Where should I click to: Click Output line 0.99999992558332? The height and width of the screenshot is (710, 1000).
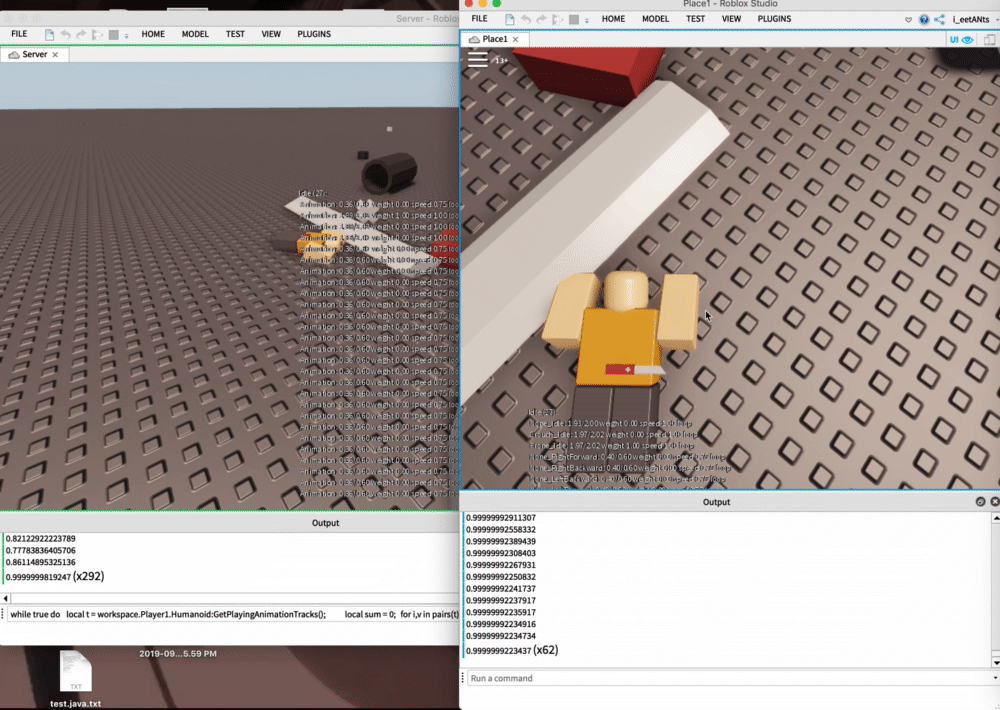click(x=501, y=529)
